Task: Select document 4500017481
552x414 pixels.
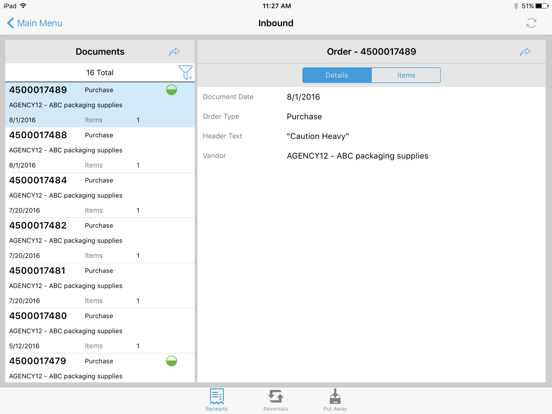Action: click(x=100, y=285)
